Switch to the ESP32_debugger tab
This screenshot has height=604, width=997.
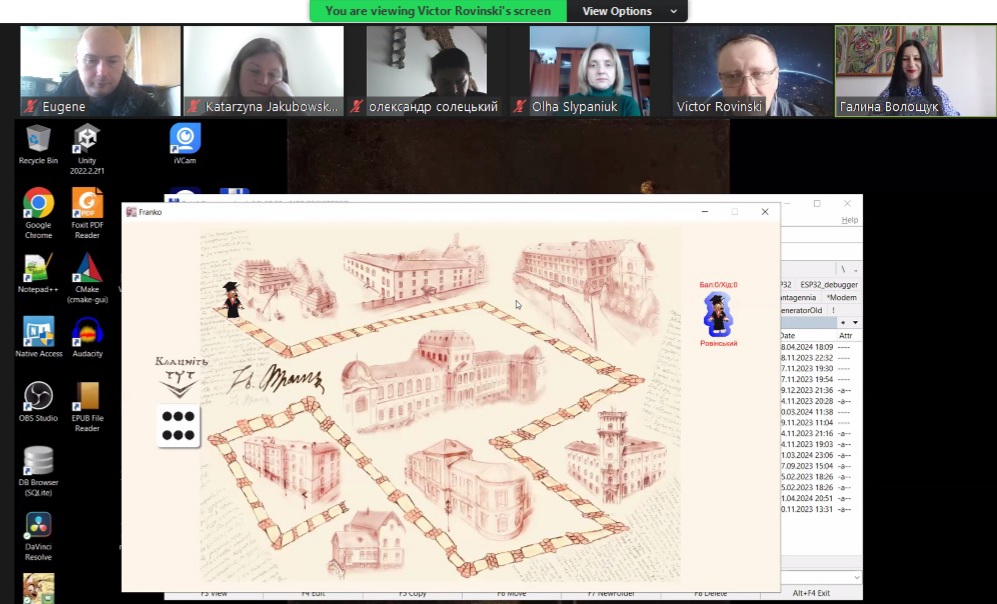[828, 285]
